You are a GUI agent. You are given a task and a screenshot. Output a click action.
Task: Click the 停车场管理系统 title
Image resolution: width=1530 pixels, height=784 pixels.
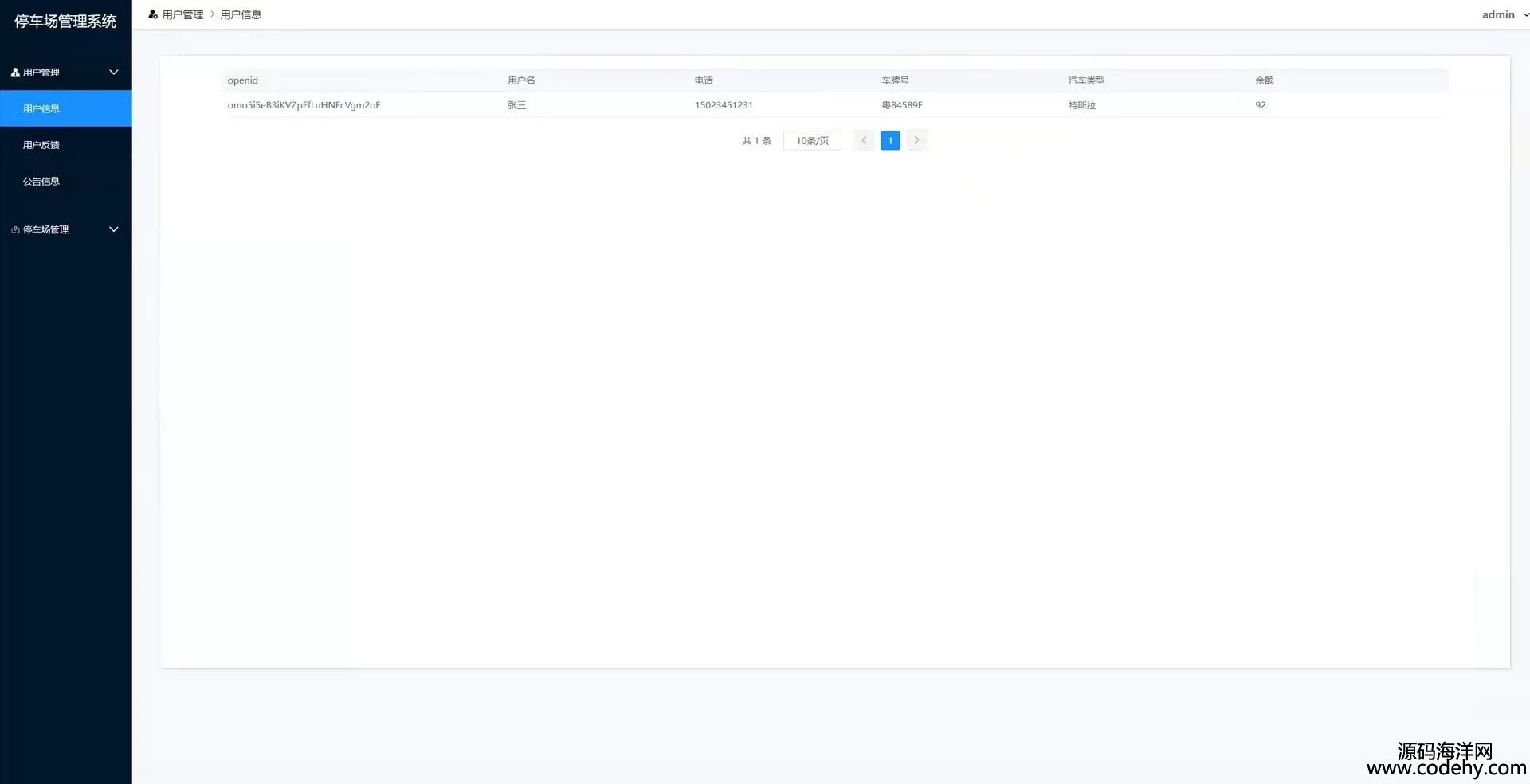pyautogui.click(x=65, y=22)
